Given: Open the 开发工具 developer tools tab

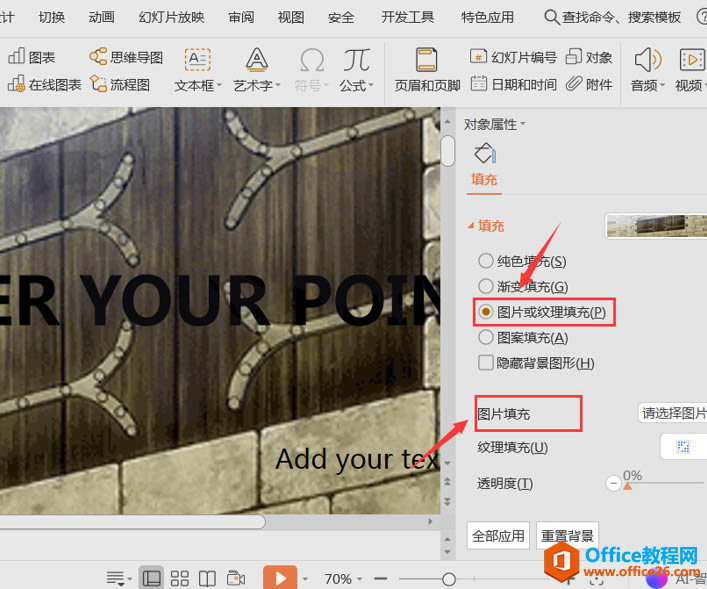Looking at the screenshot, I should 408,17.
